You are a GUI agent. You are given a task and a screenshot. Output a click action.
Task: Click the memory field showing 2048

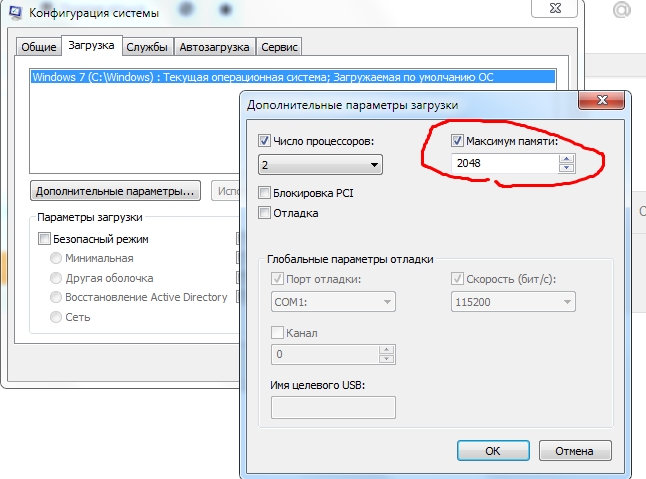coord(504,164)
